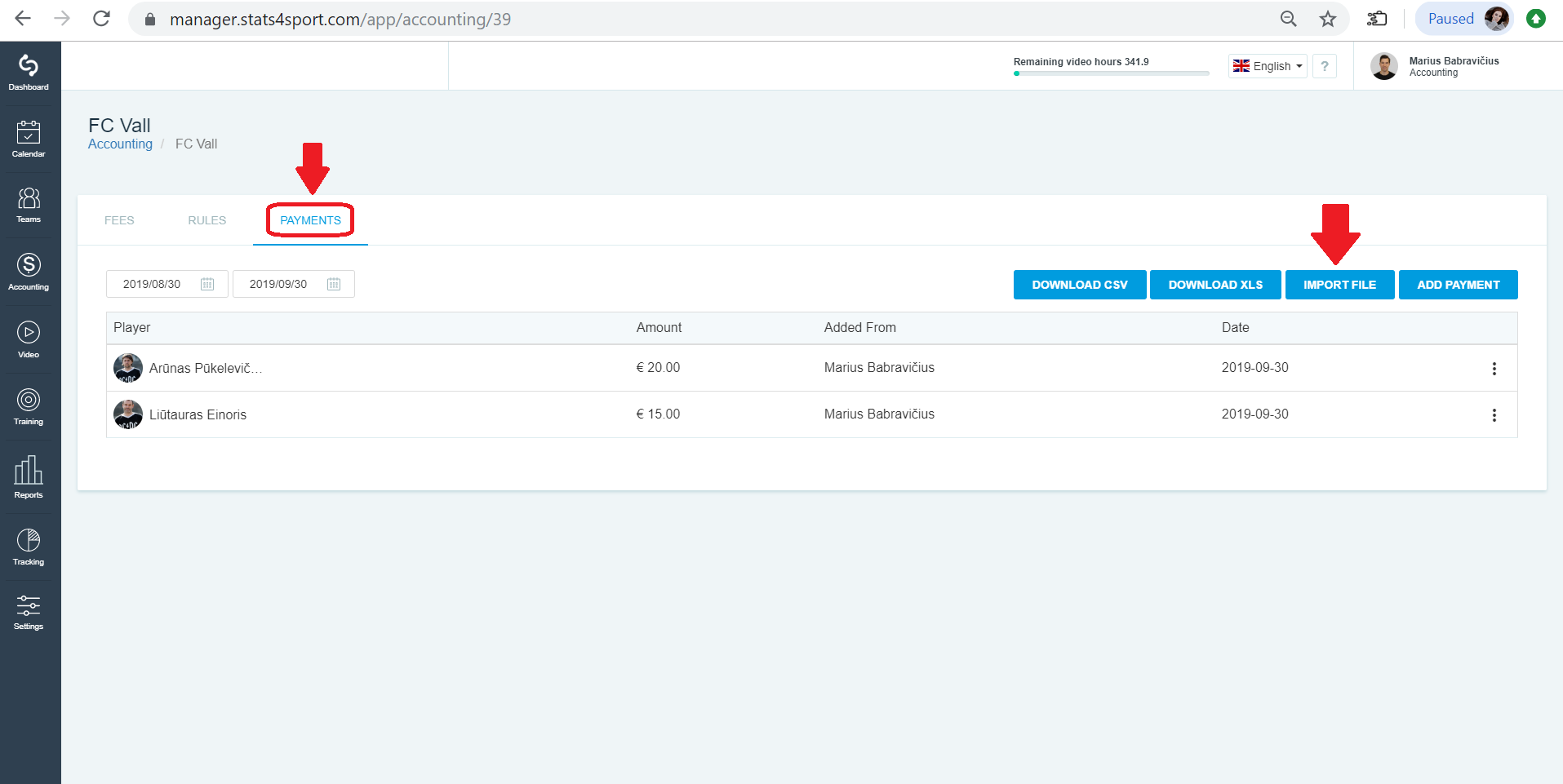Viewport: 1563px width, 784px height.
Task: Click the start date field 2019/08/30
Action: point(167,284)
